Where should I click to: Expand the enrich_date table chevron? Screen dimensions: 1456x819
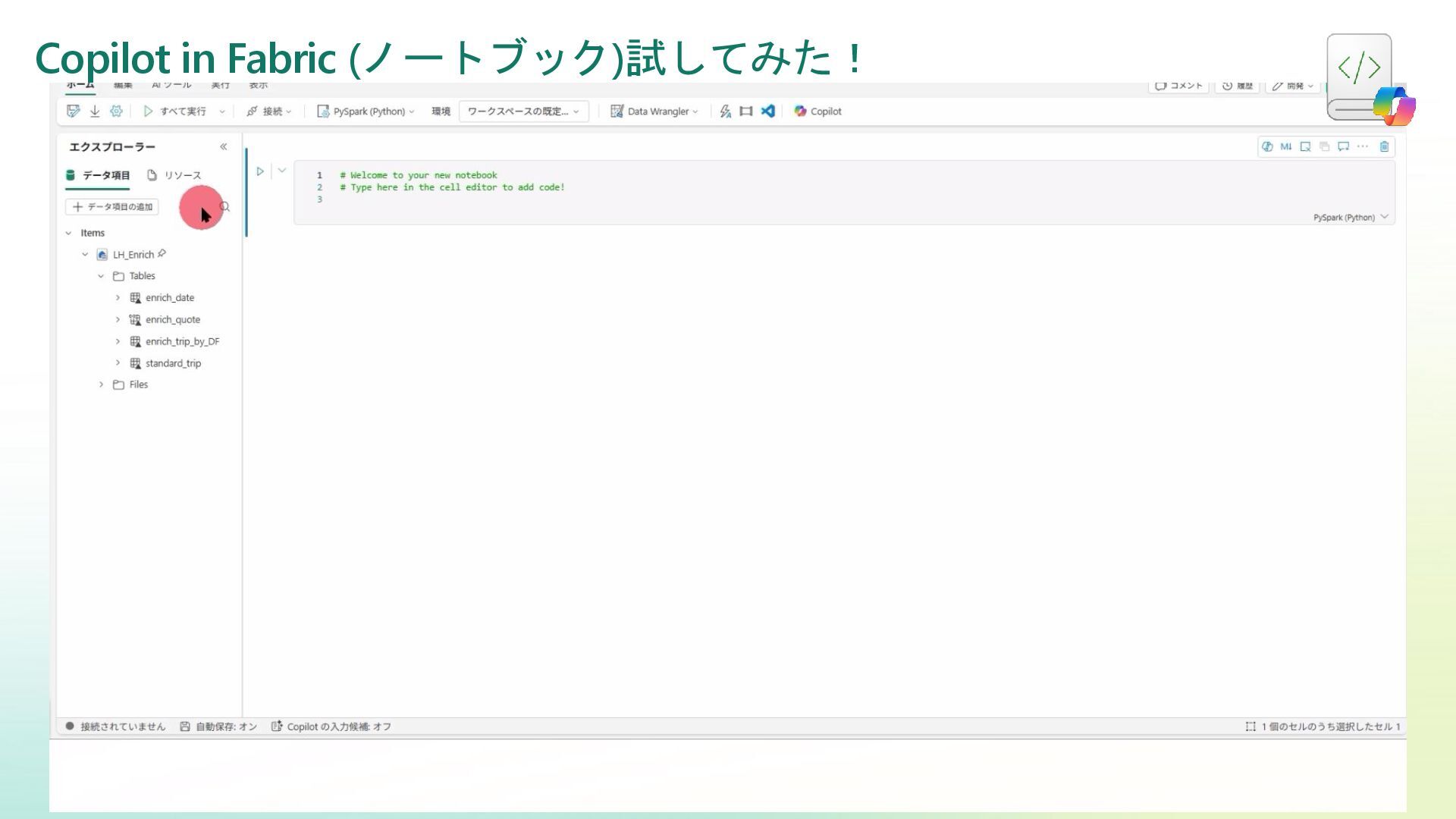[x=118, y=297]
